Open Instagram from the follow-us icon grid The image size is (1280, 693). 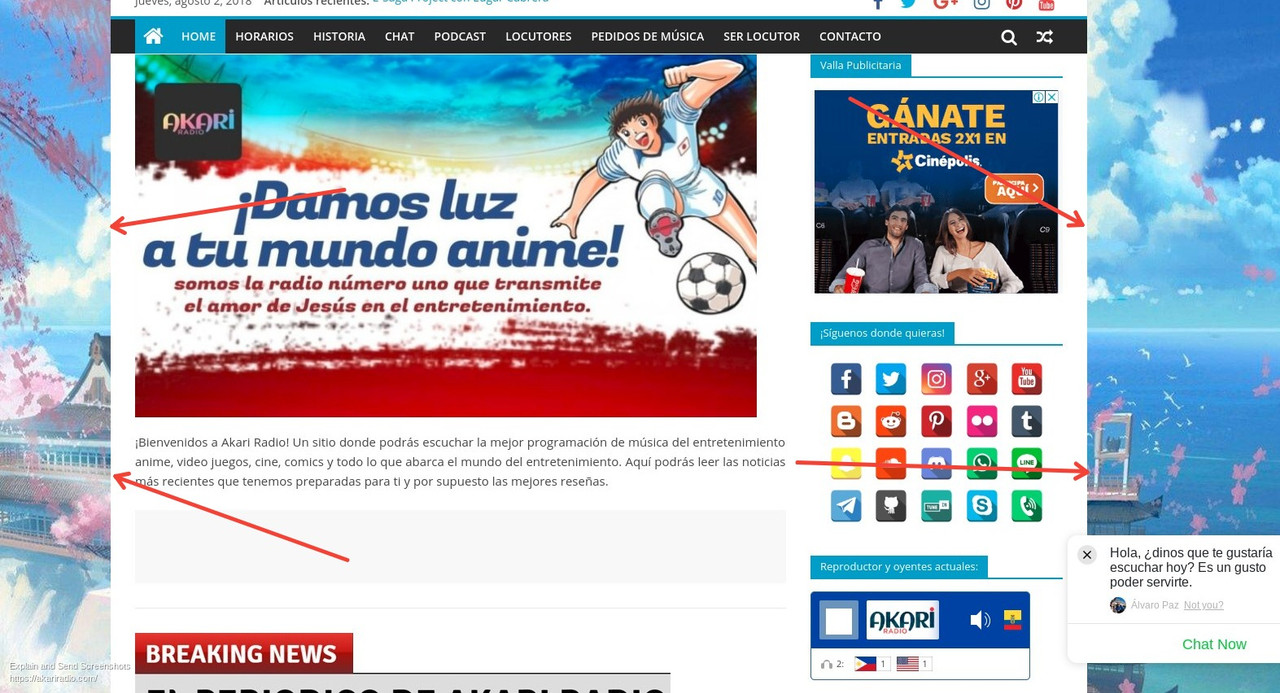pyautogui.click(x=936, y=379)
